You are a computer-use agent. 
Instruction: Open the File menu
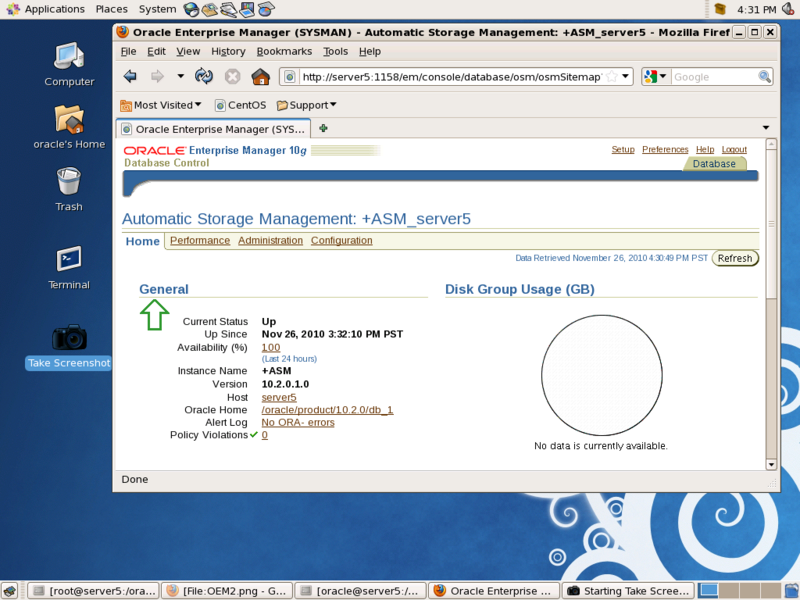point(128,52)
